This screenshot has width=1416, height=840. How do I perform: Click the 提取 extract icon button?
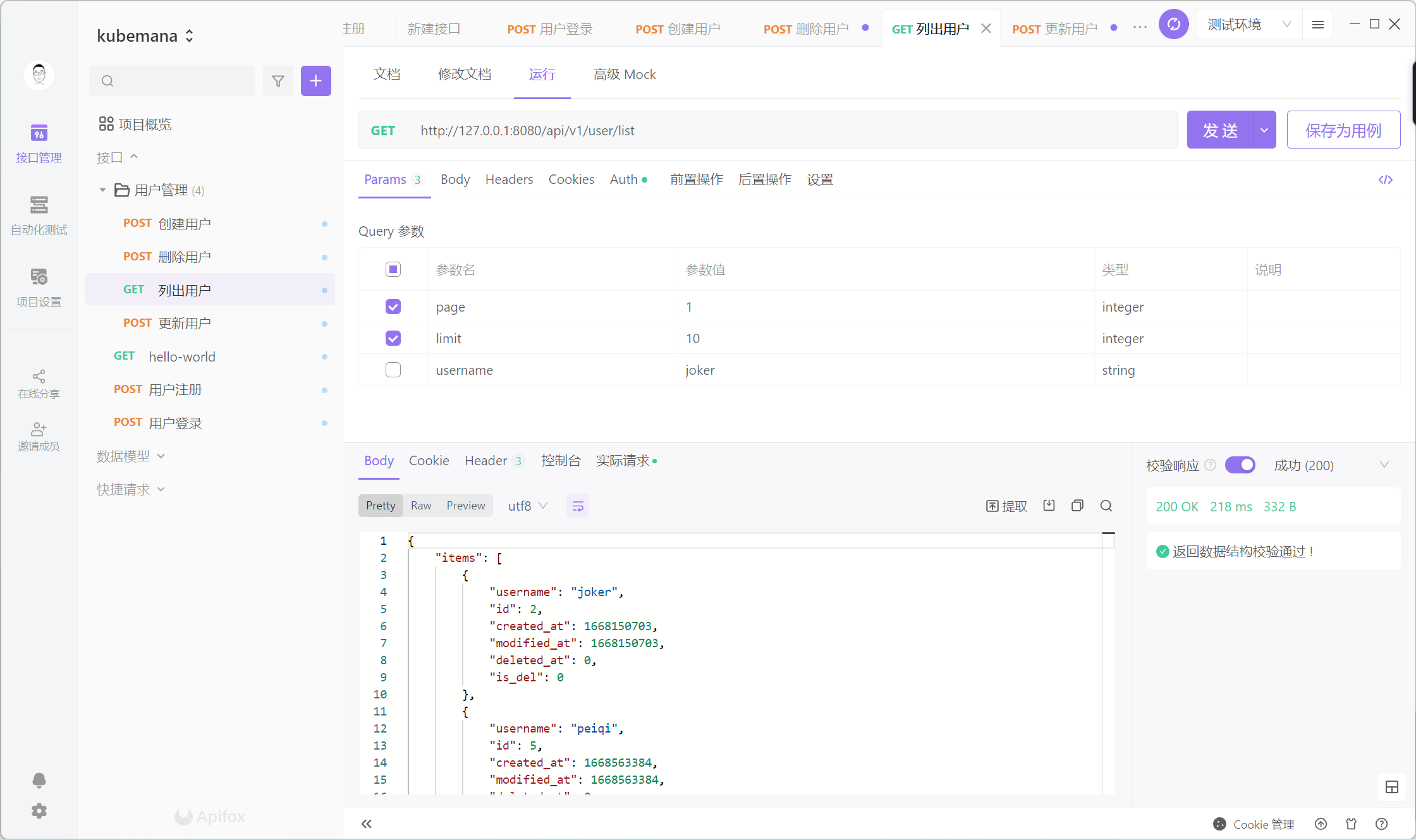[x=1006, y=506]
